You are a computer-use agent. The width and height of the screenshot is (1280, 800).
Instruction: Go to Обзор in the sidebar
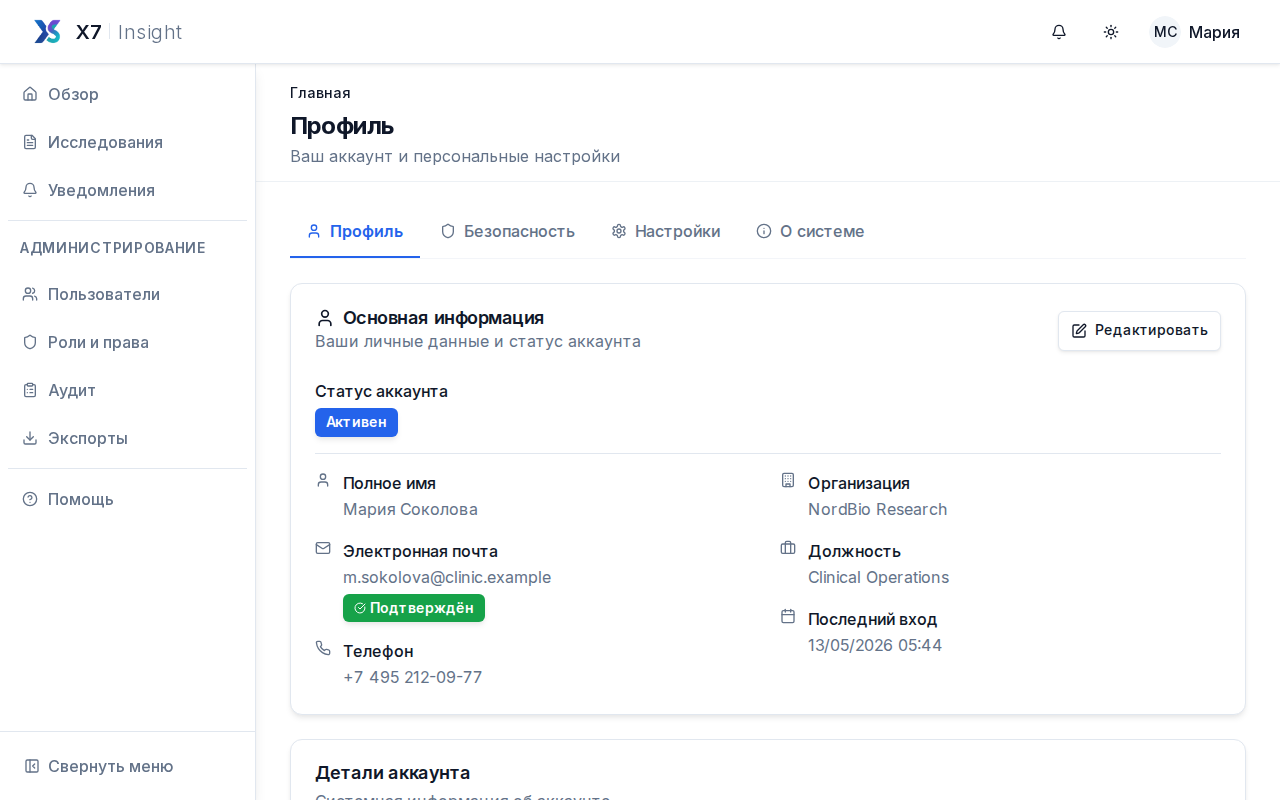click(127, 94)
